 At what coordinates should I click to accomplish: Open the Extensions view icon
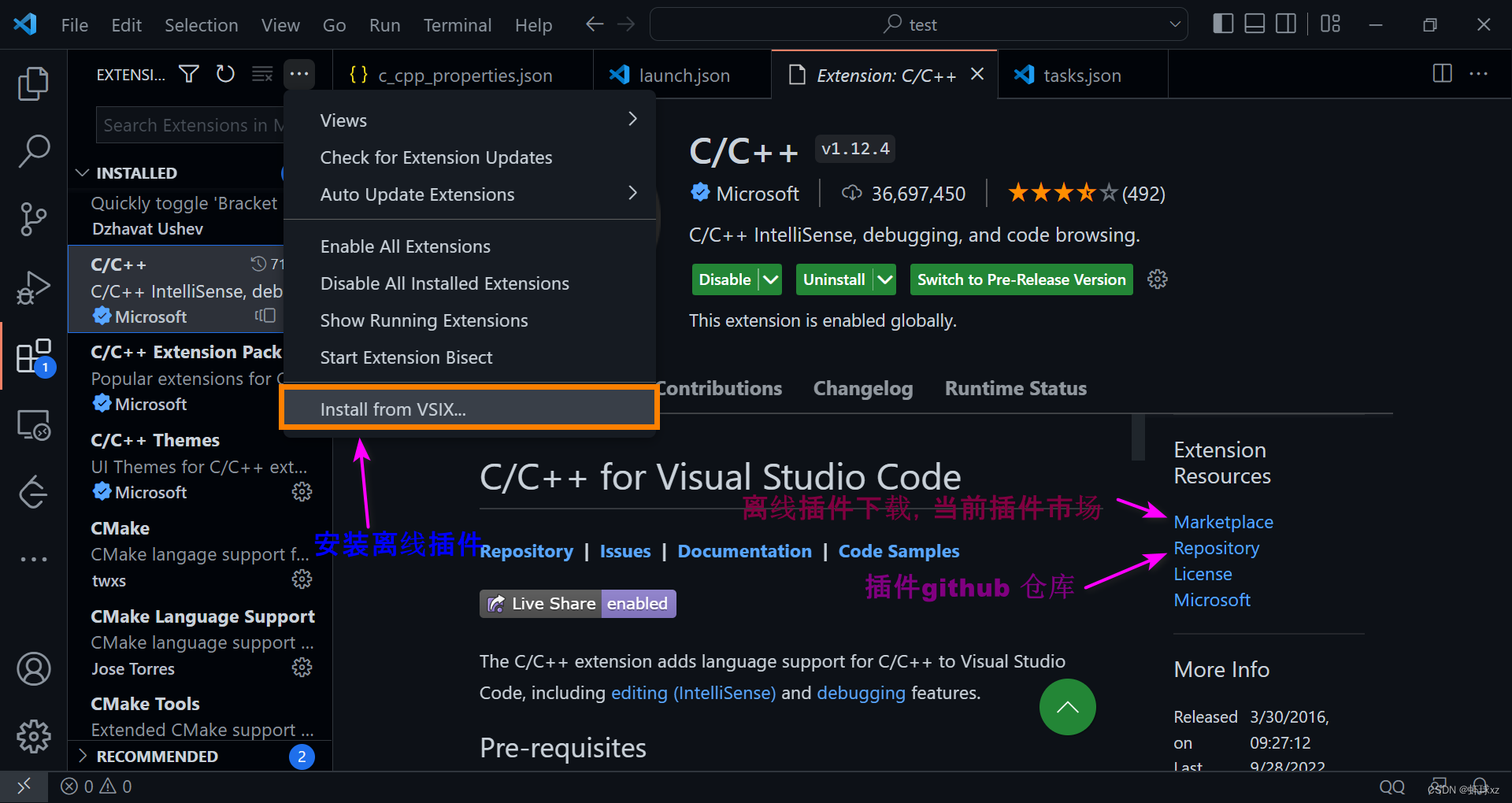pyautogui.click(x=33, y=357)
